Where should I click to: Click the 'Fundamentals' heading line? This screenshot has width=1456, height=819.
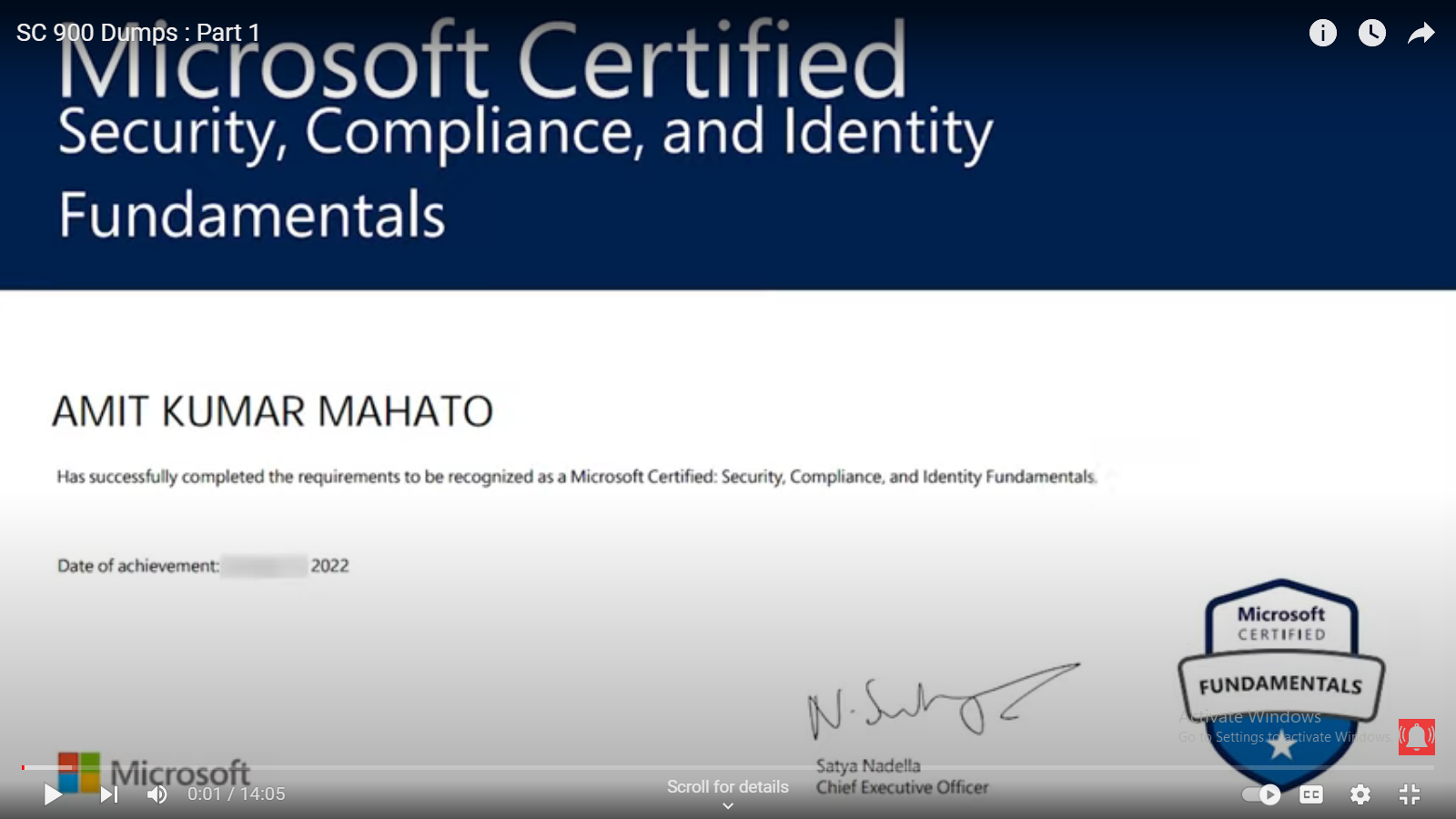click(252, 216)
